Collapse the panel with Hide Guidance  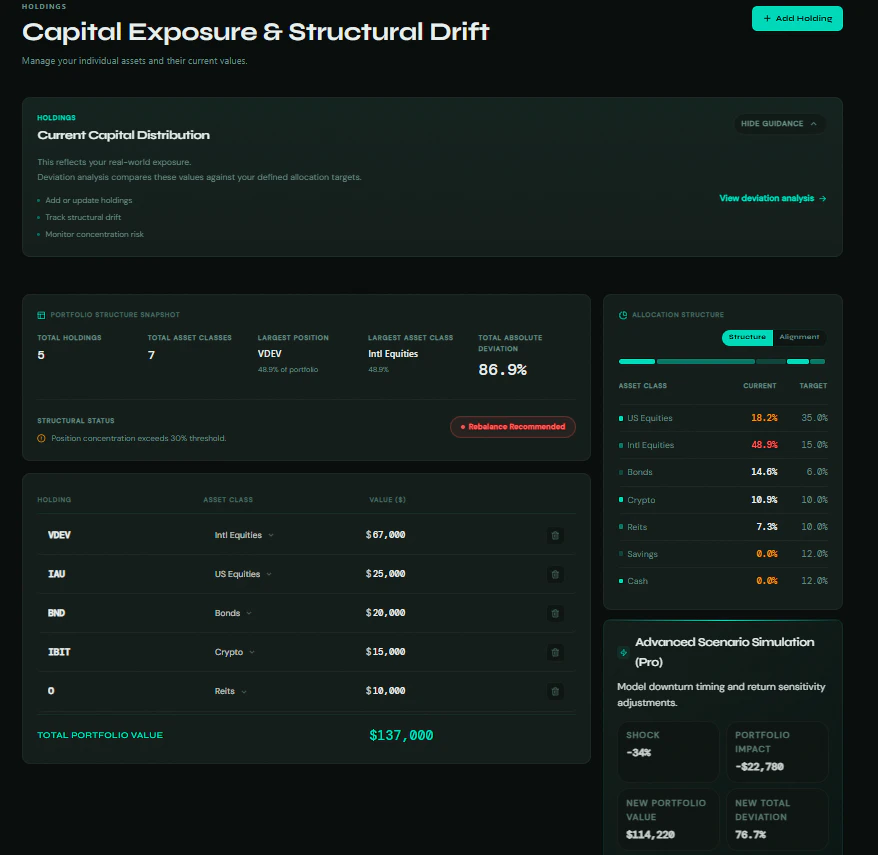[x=779, y=124]
